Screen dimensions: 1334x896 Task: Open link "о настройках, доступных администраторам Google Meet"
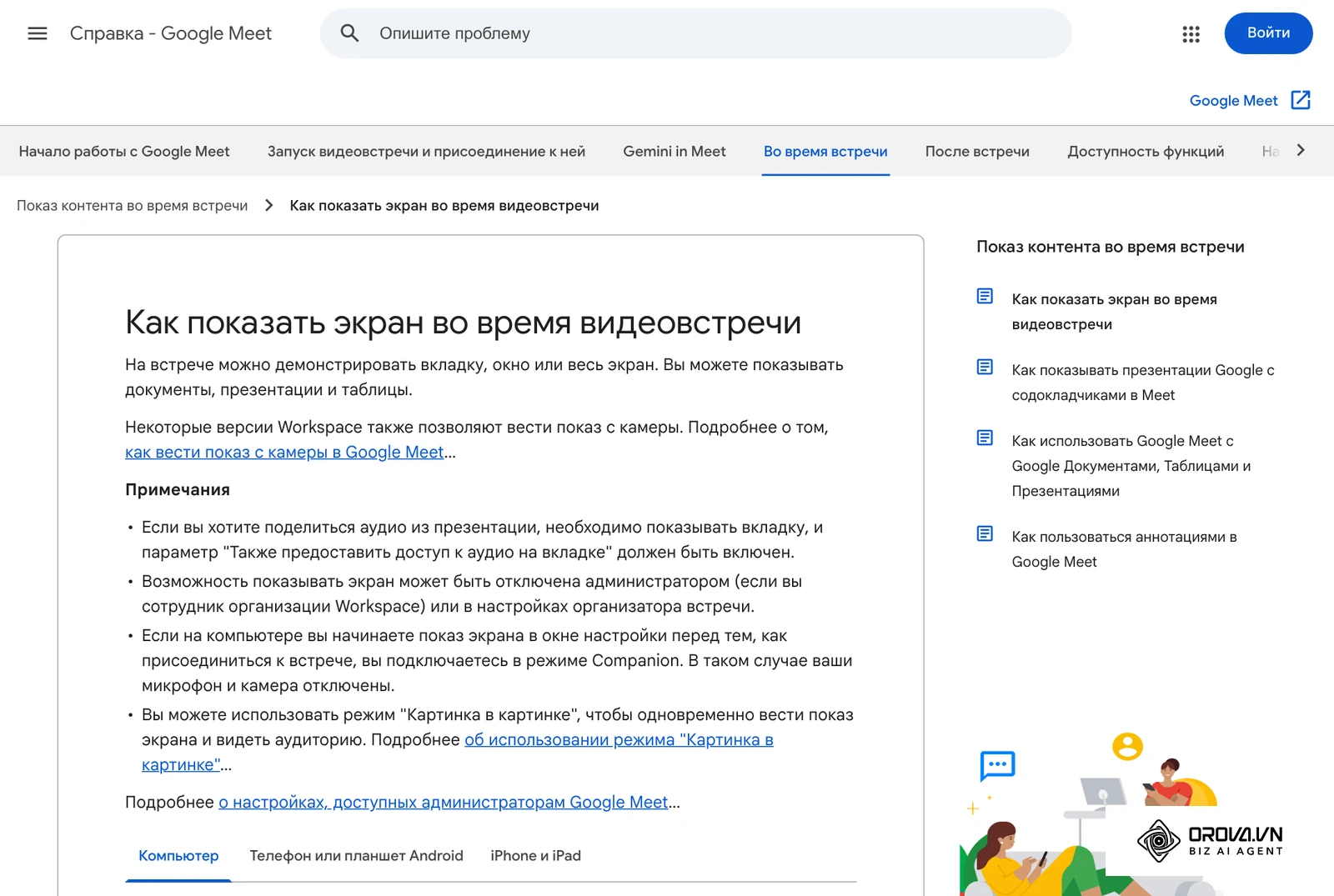[x=444, y=802]
